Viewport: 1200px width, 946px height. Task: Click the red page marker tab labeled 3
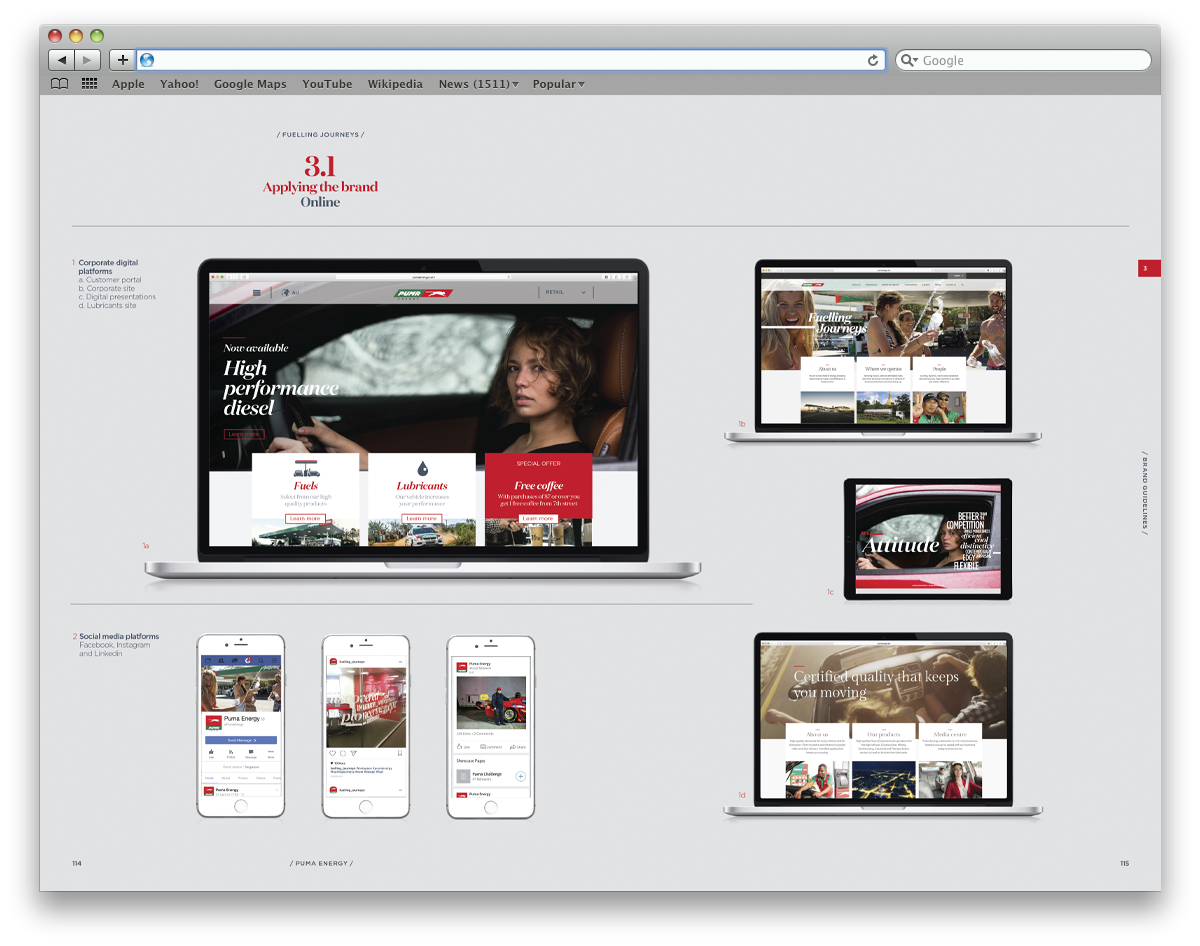click(1149, 268)
